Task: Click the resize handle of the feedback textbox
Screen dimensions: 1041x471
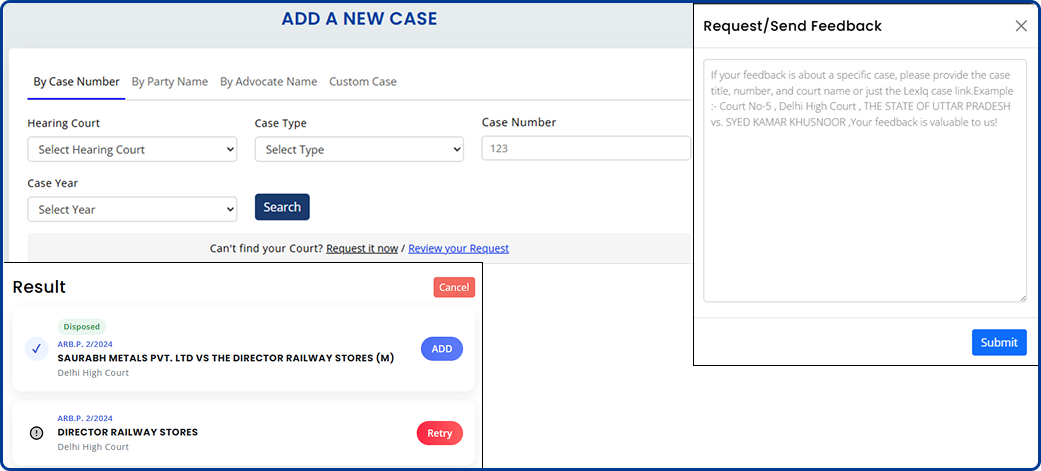Action: tap(1021, 296)
